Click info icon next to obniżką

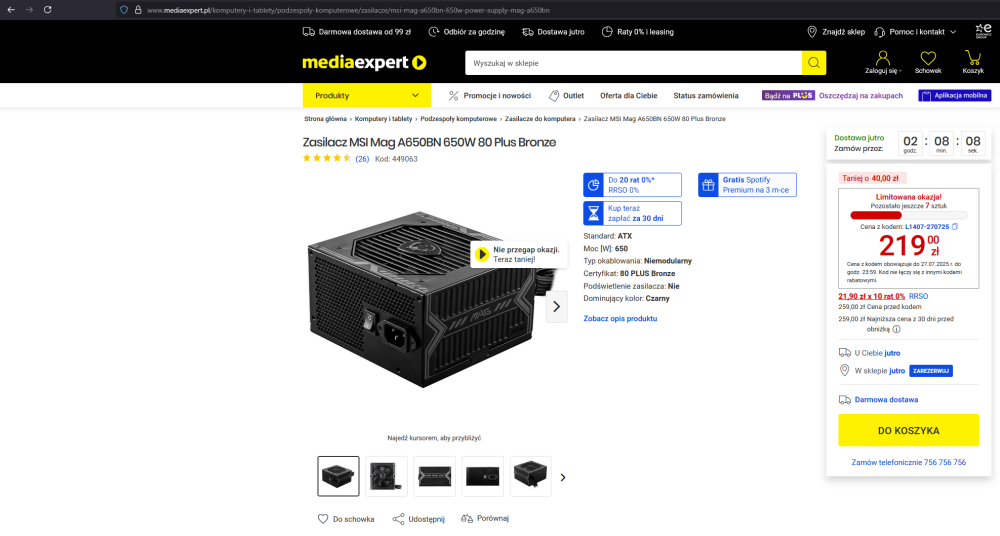896,329
